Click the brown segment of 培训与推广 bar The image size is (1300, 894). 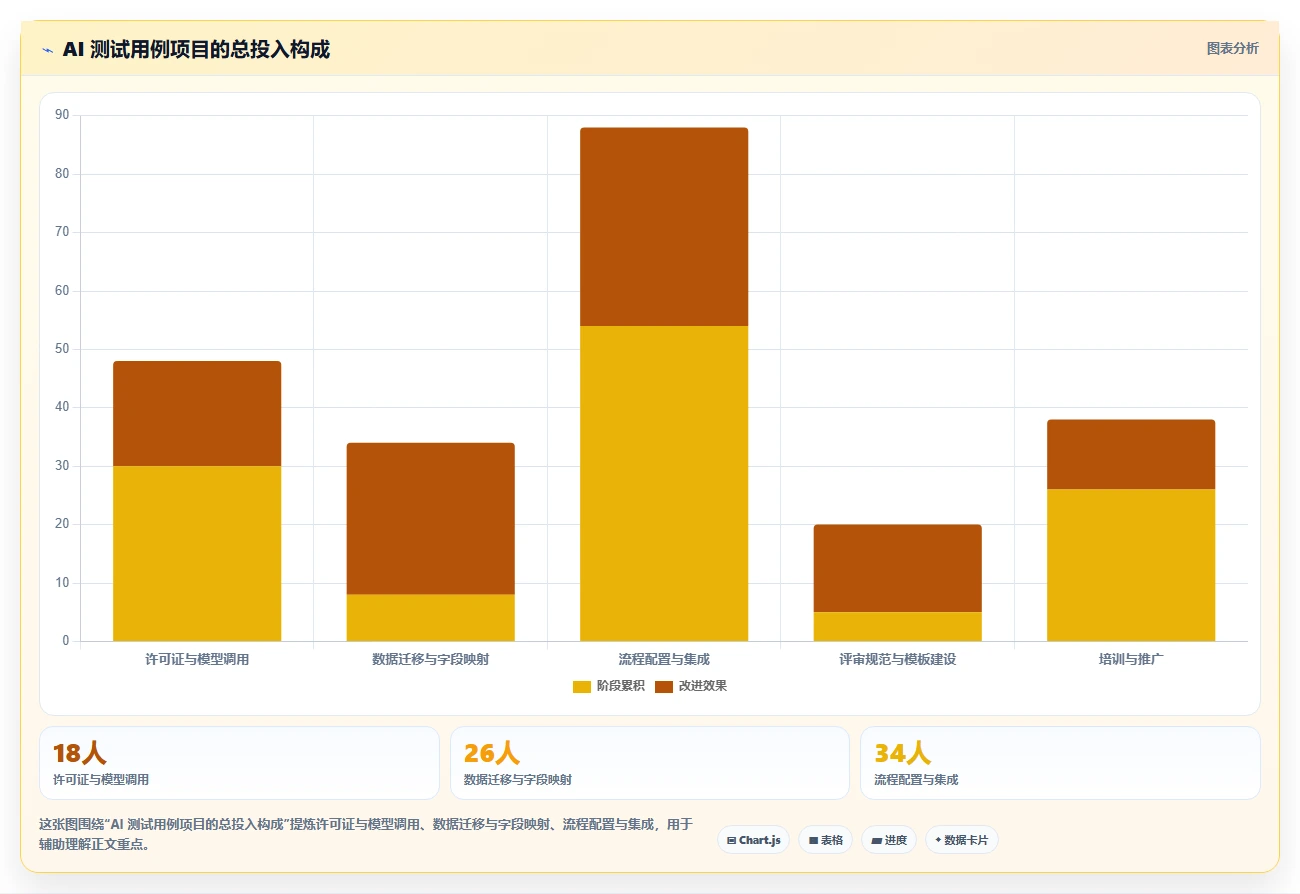(1131, 454)
